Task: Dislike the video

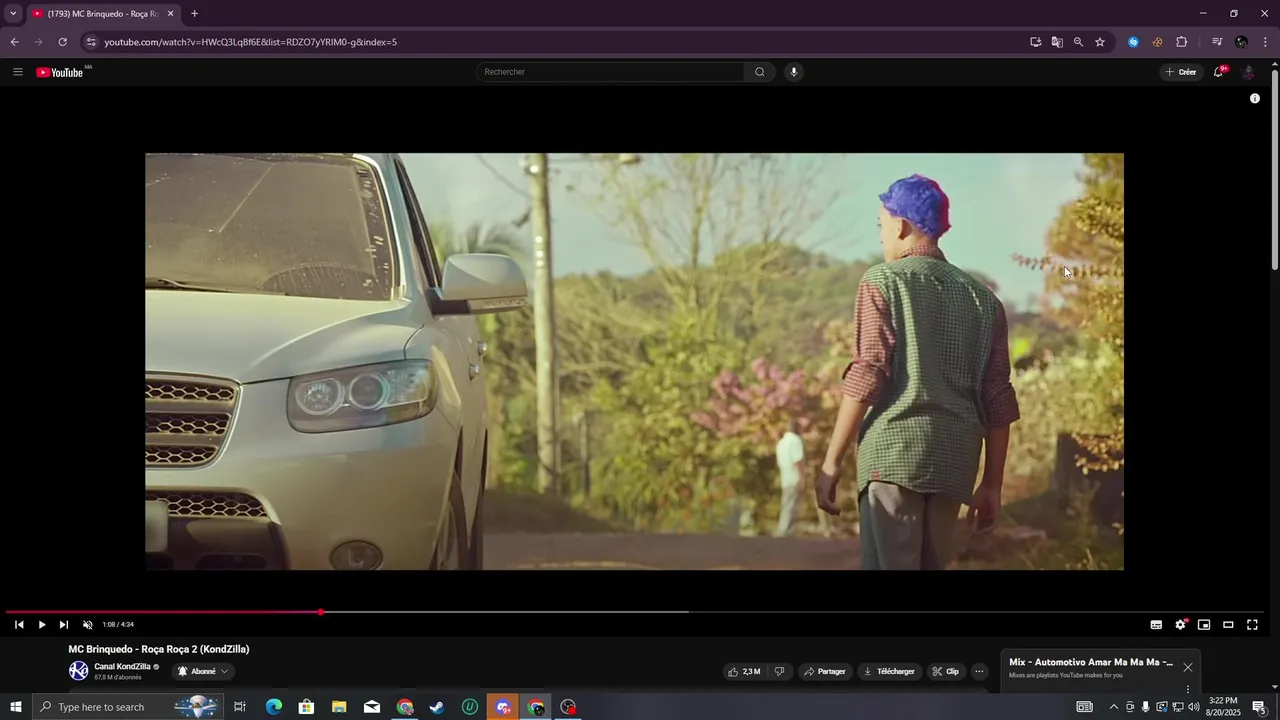Action: coord(779,672)
